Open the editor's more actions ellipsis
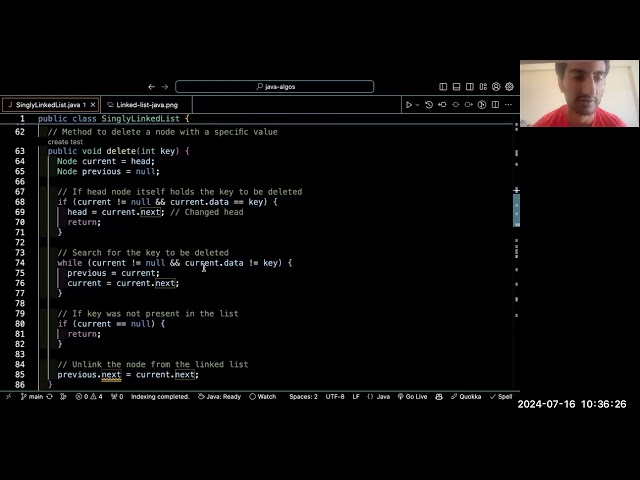Image resolution: width=640 pixels, height=480 pixels. coord(509,104)
